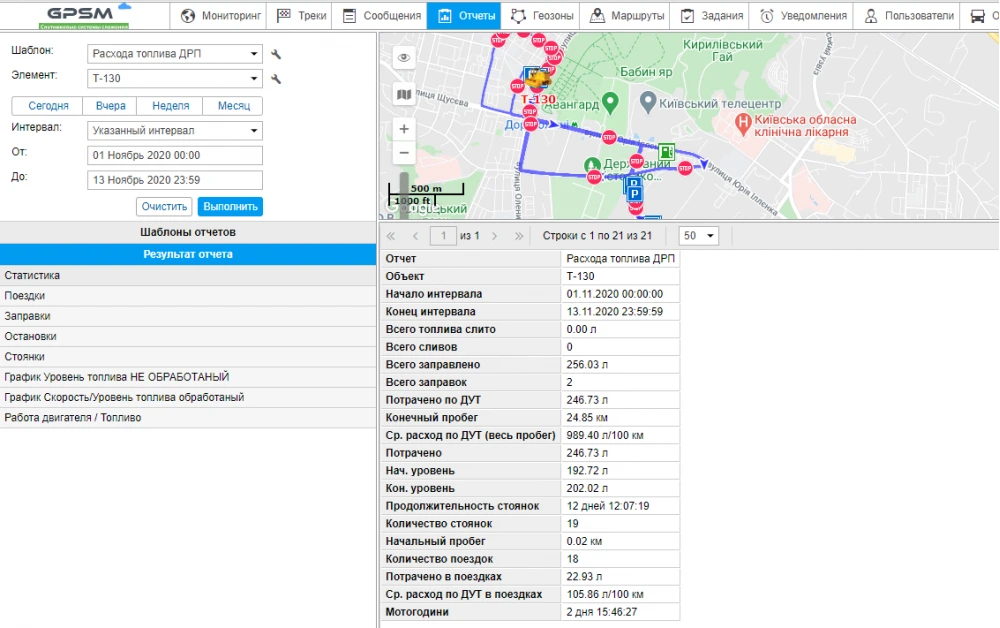Click wrench icon next to Элемент dropdown
Image resolution: width=1000 pixels, height=628 pixels.
[x=276, y=78]
